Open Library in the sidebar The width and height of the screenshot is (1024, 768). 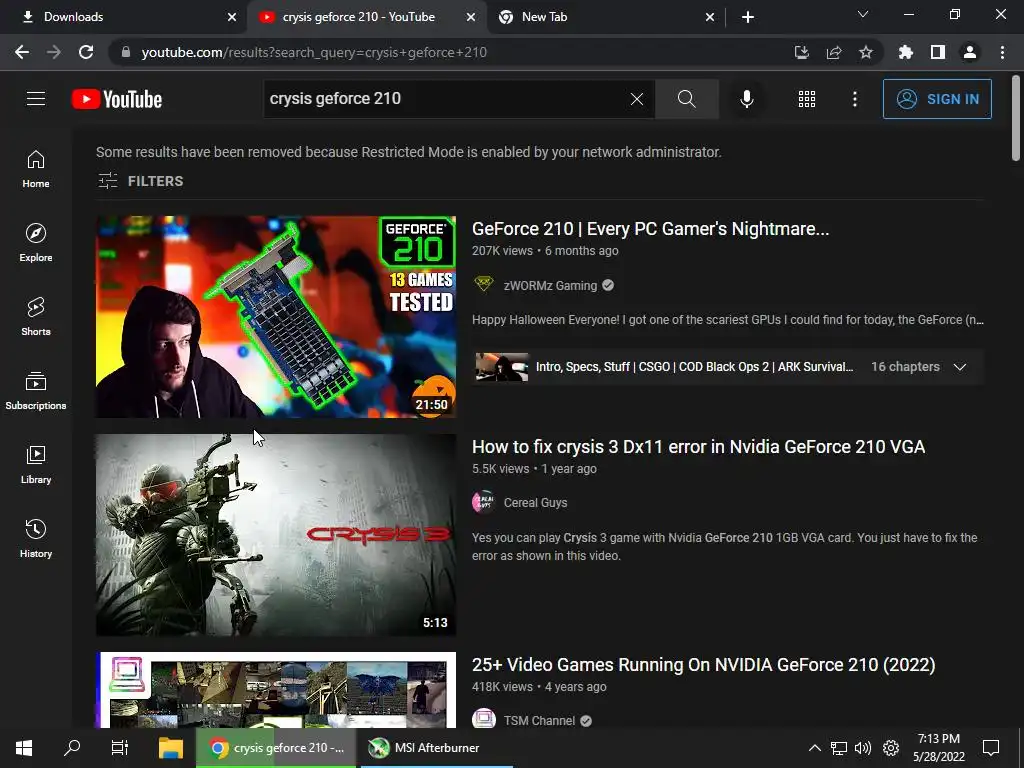click(36, 464)
